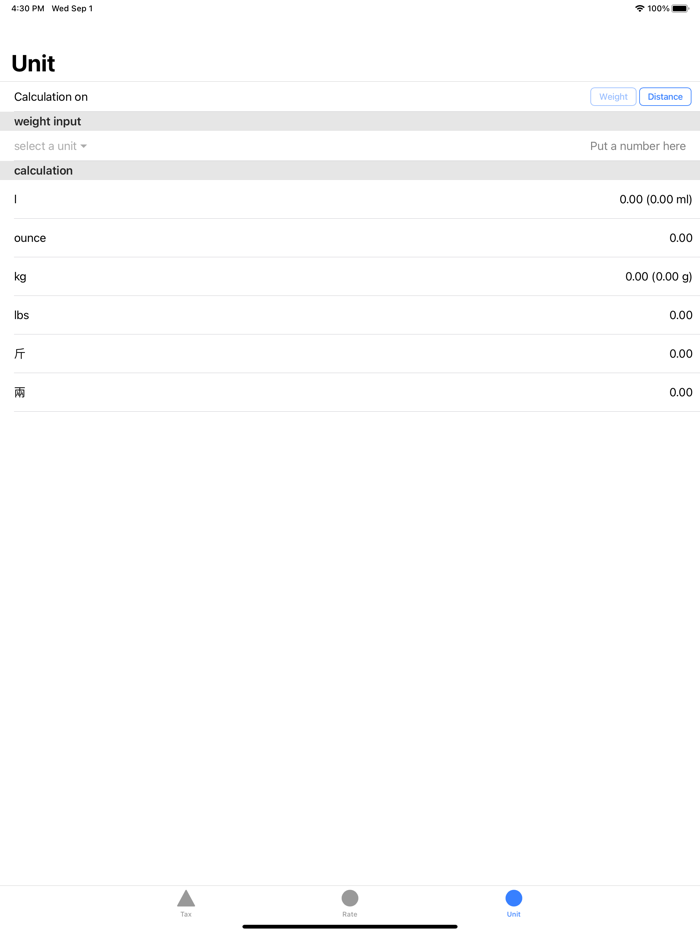
Task: Tap the Tax triangle icon
Action: pyautogui.click(x=186, y=898)
